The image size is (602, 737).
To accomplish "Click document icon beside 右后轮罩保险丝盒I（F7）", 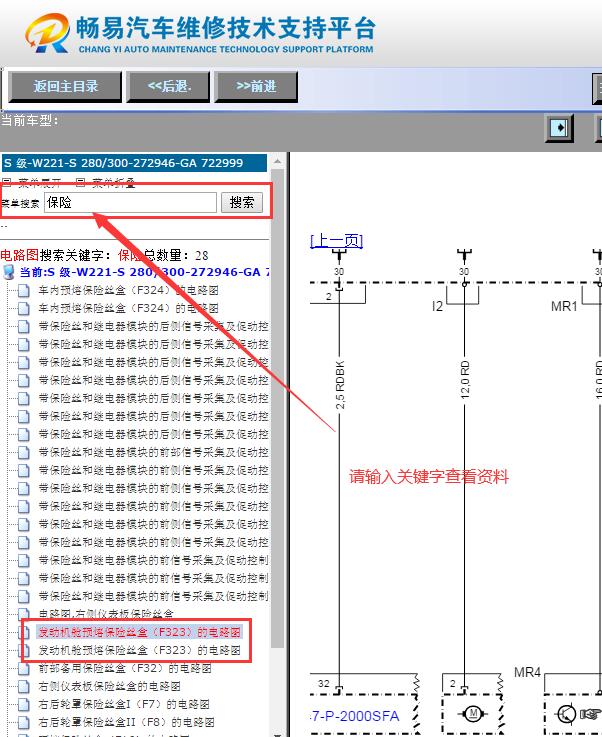I will click(23, 704).
